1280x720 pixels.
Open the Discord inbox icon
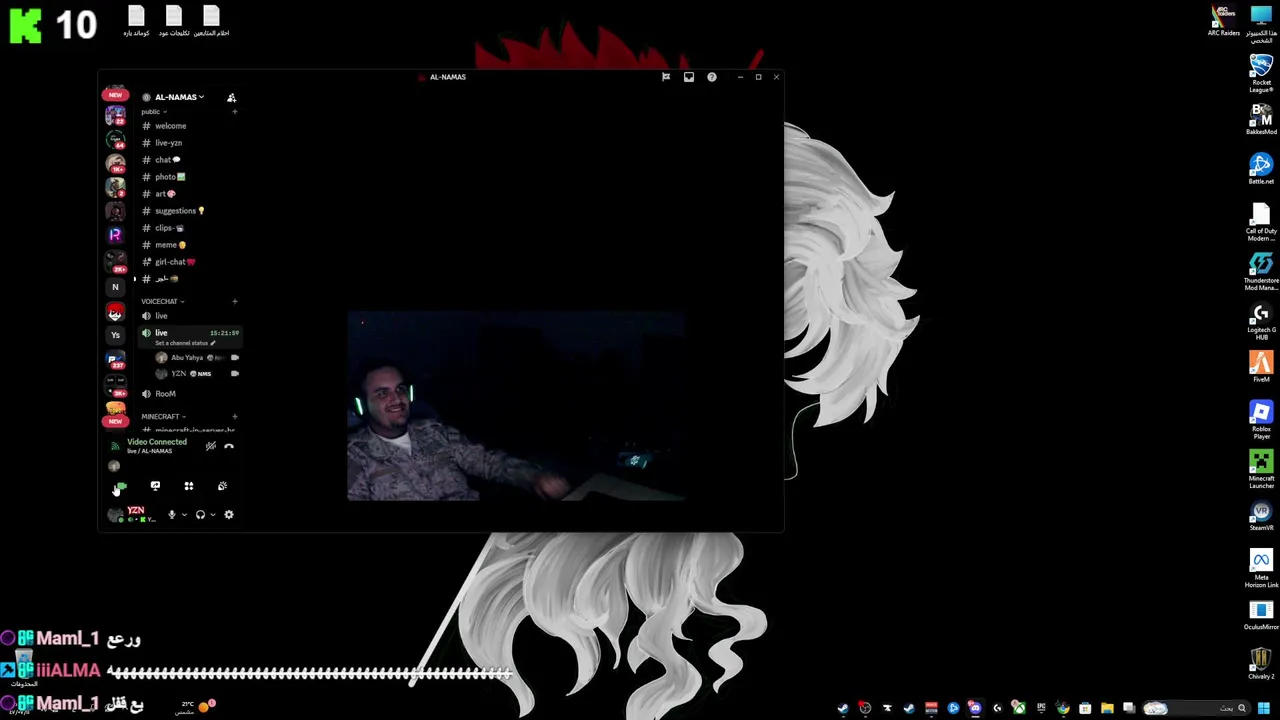pos(689,77)
